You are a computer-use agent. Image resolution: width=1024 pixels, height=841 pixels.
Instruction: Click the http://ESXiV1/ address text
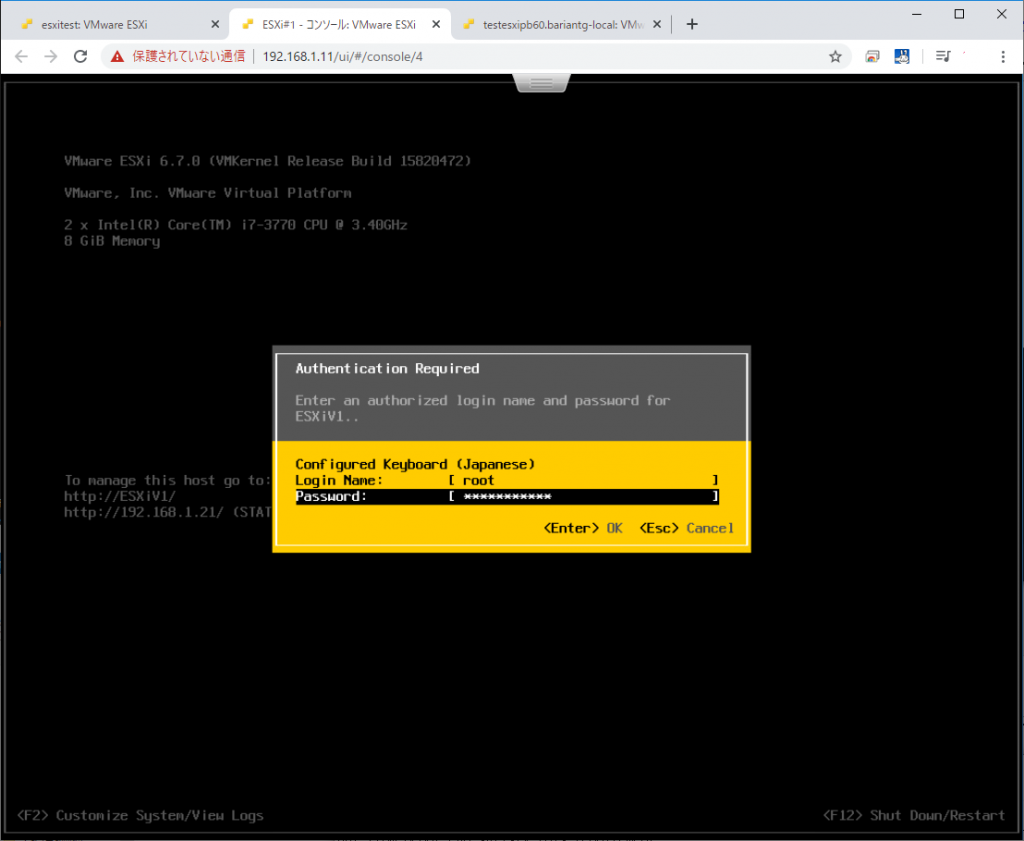coord(120,496)
